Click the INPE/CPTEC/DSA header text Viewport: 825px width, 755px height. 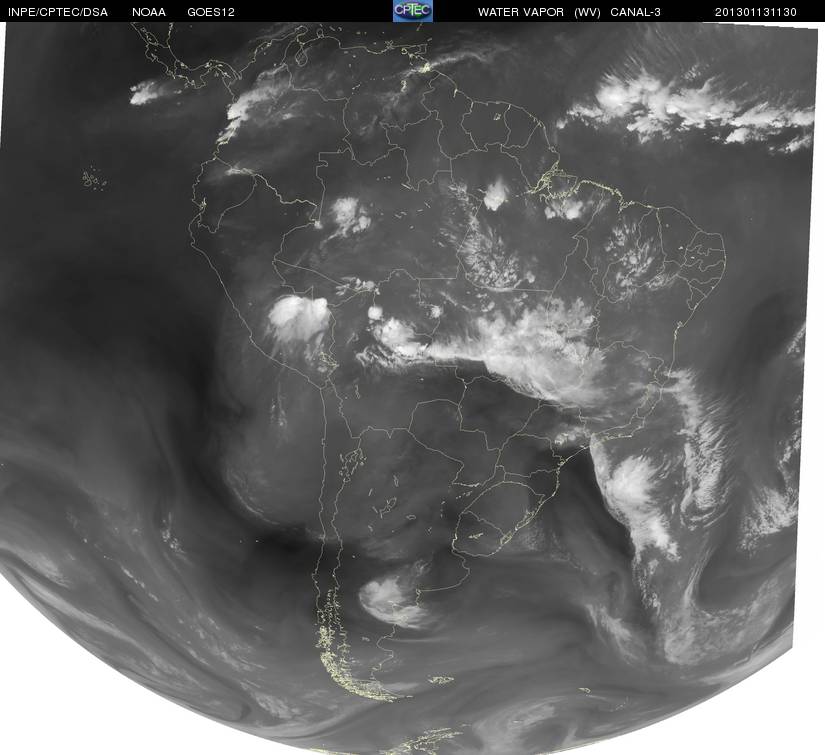[x=58, y=12]
